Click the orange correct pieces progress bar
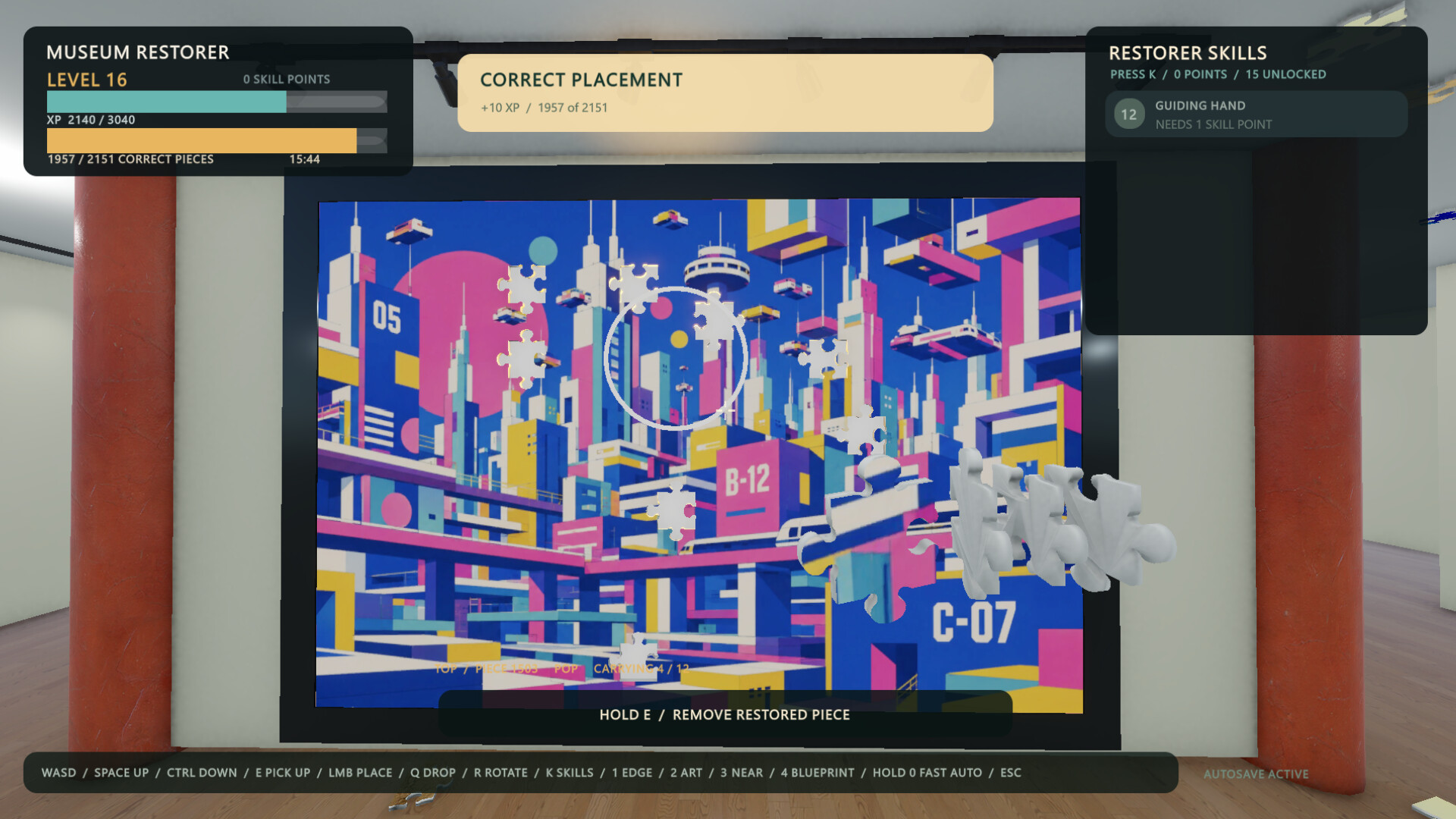 [217, 140]
